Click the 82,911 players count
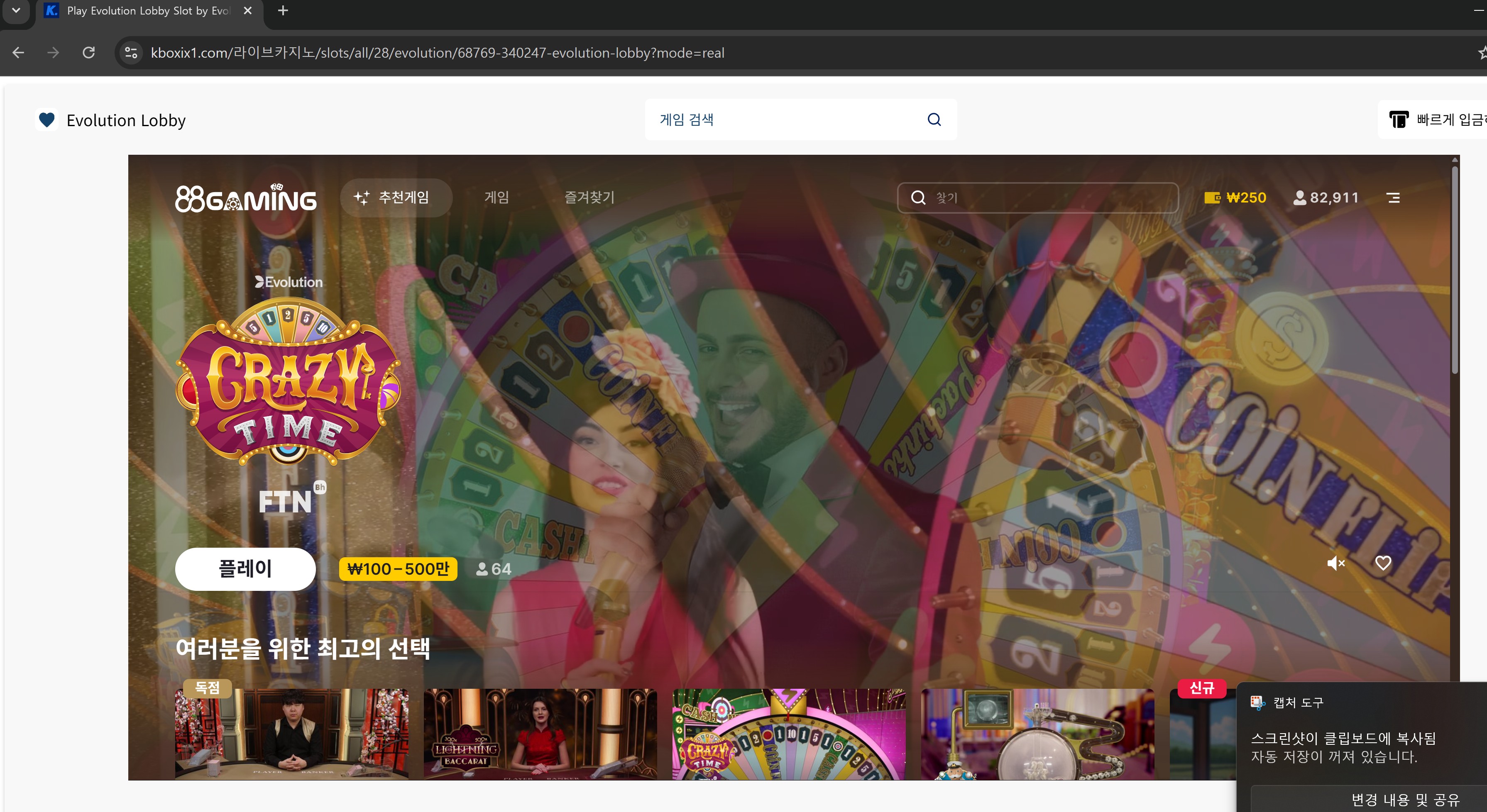1487x812 pixels. [1326, 198]
